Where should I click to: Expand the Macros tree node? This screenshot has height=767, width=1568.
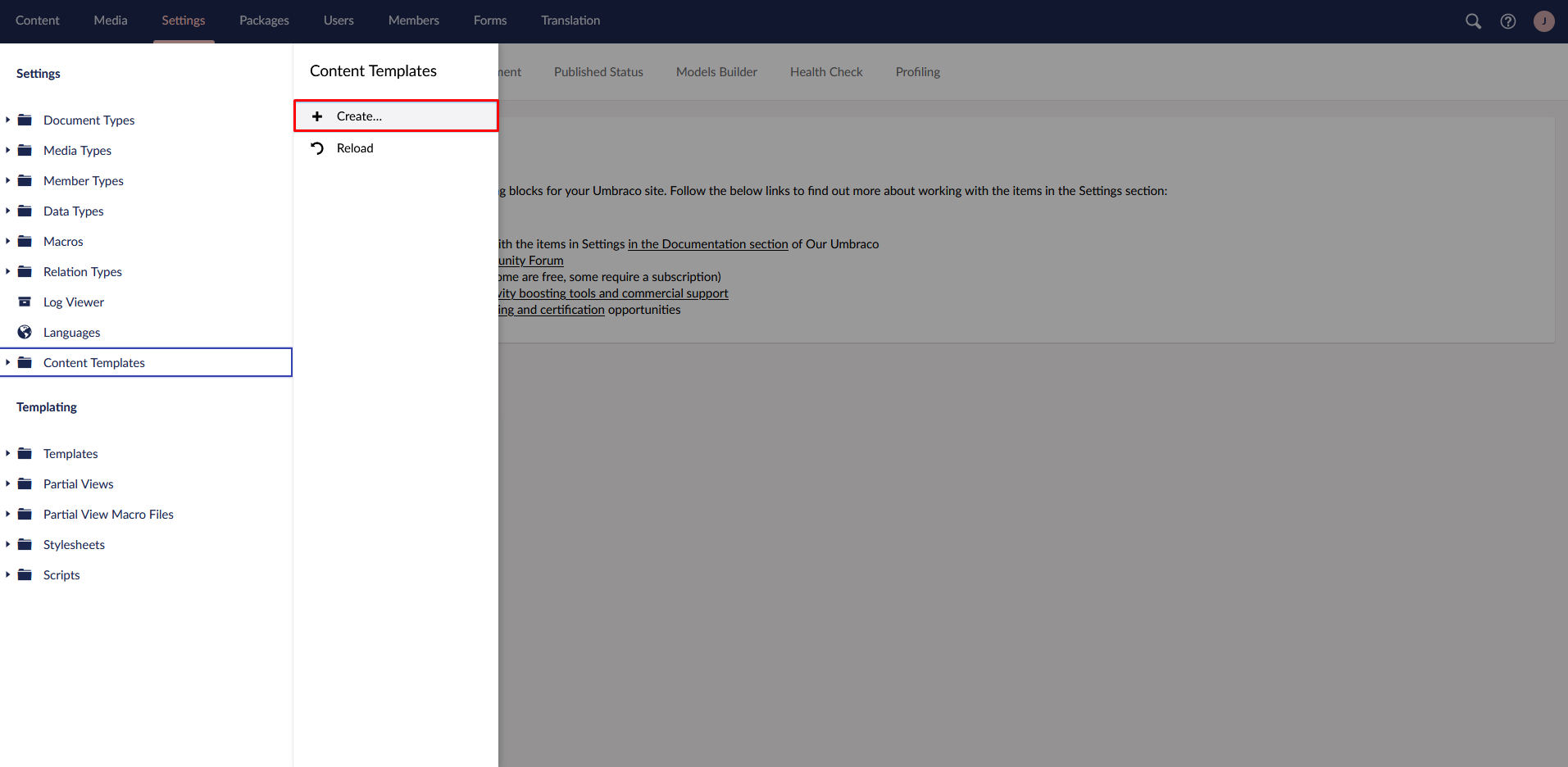[x=7, y=241]
